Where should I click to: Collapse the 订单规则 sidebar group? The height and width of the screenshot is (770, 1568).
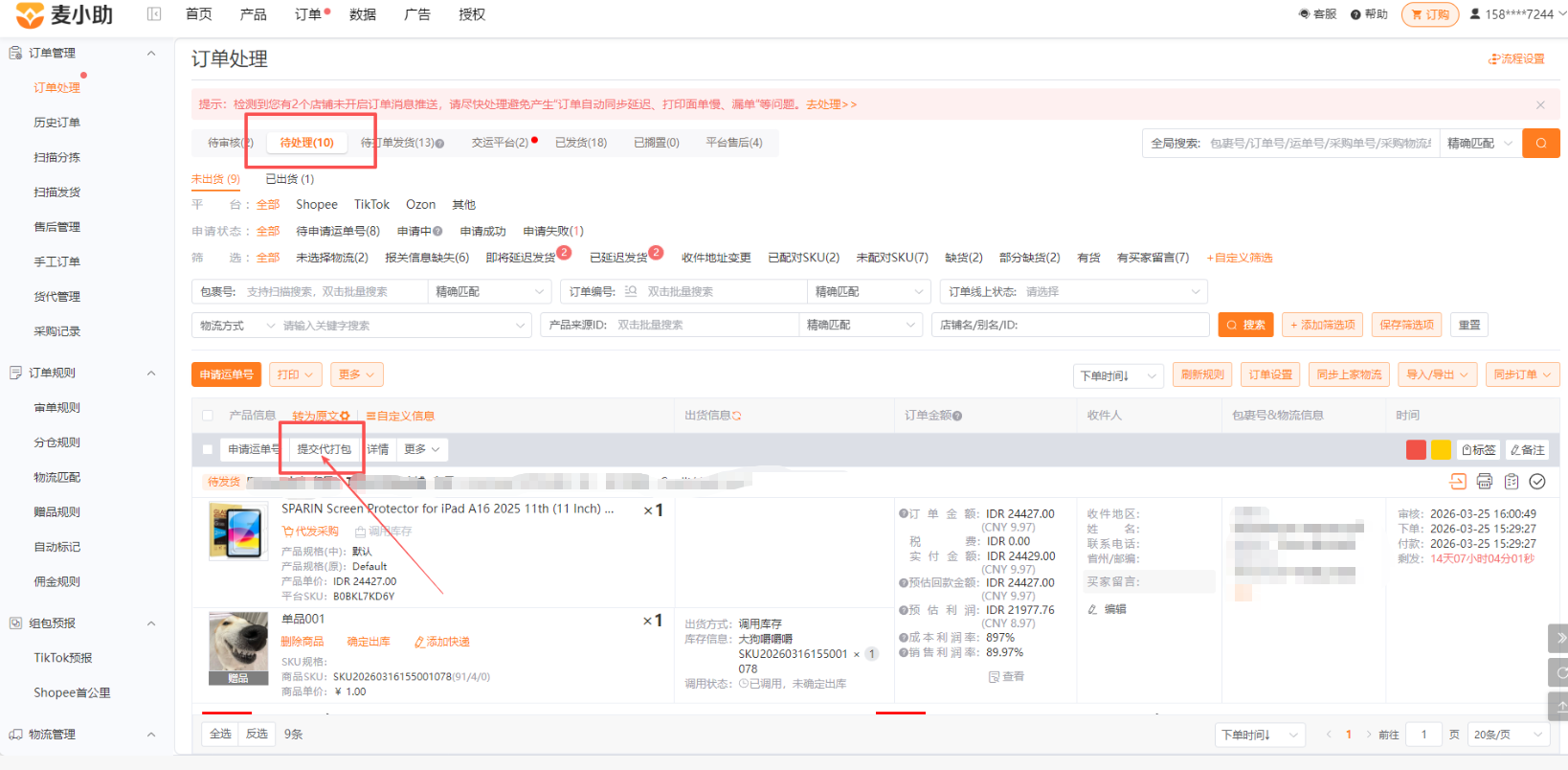pyautogui.click(x=151, y=374)
